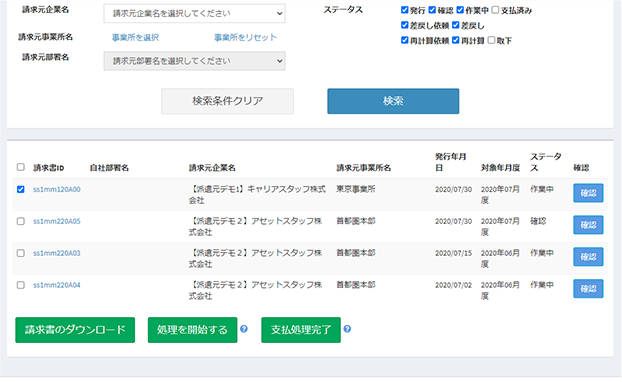Check the select-all checkbox in table header
622x382 pixels.
pos(21,167)
